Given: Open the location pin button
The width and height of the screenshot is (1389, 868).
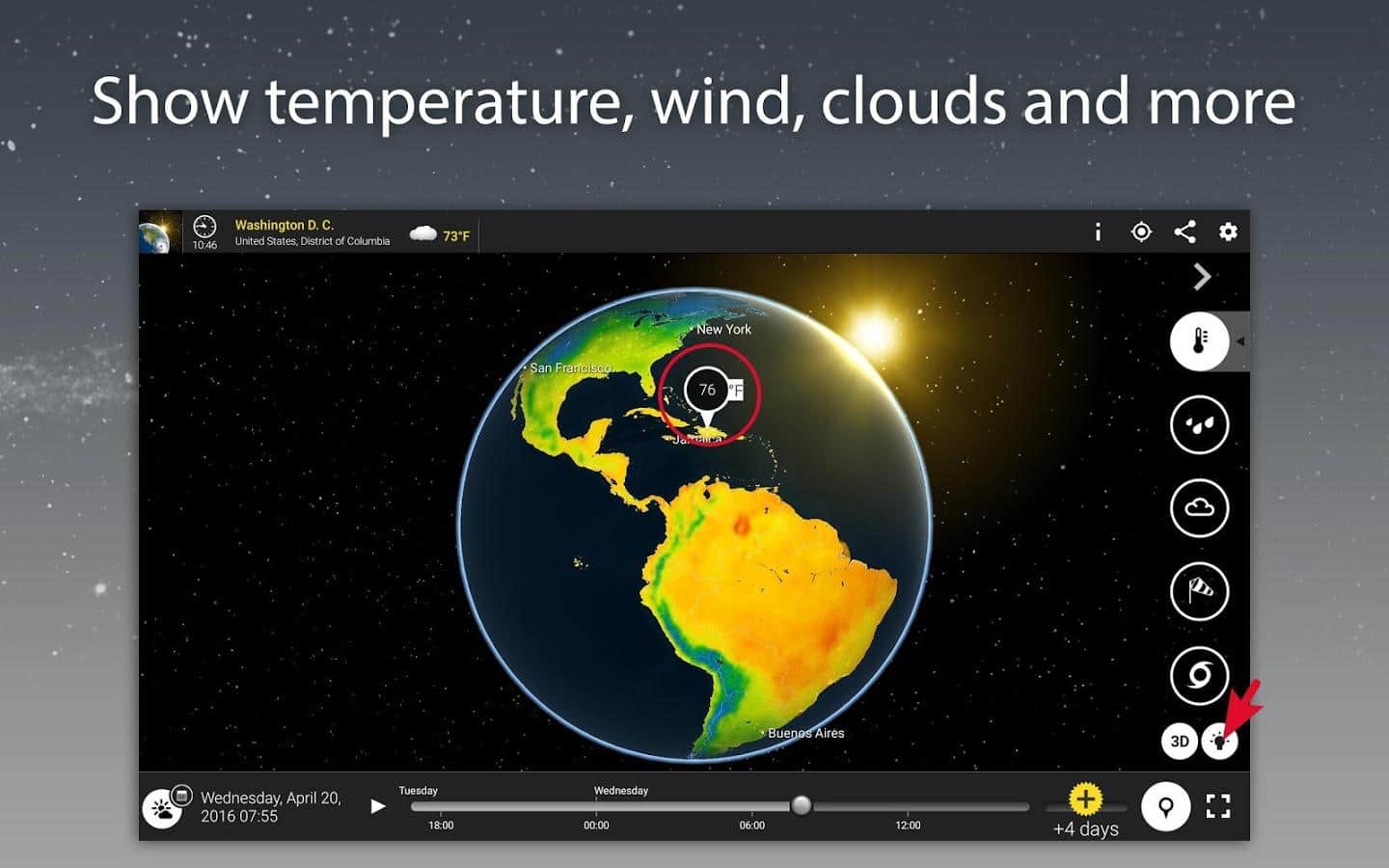Looking at the screenshot, I should [x=1165, y=806].
